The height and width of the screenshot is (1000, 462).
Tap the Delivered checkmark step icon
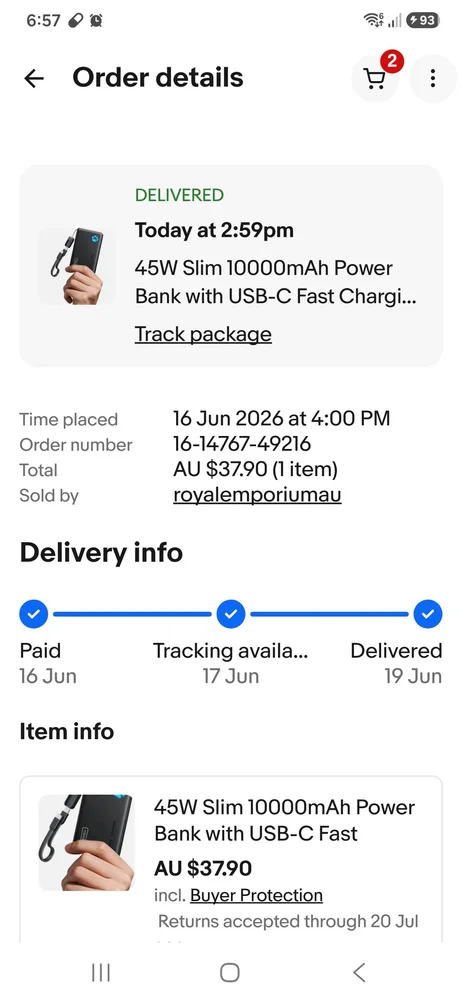coord(428,614)
